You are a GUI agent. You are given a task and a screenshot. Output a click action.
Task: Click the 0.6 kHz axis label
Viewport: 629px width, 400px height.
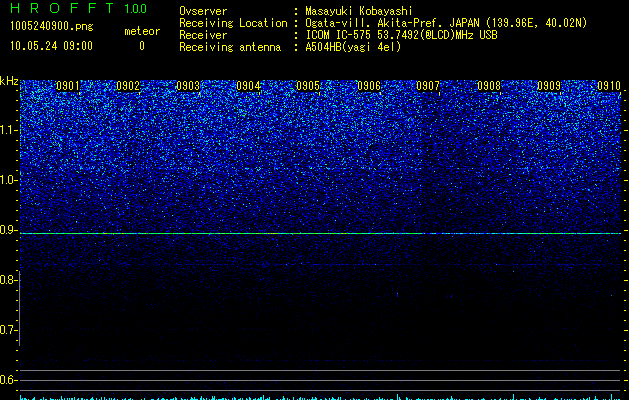pos(8,380)
